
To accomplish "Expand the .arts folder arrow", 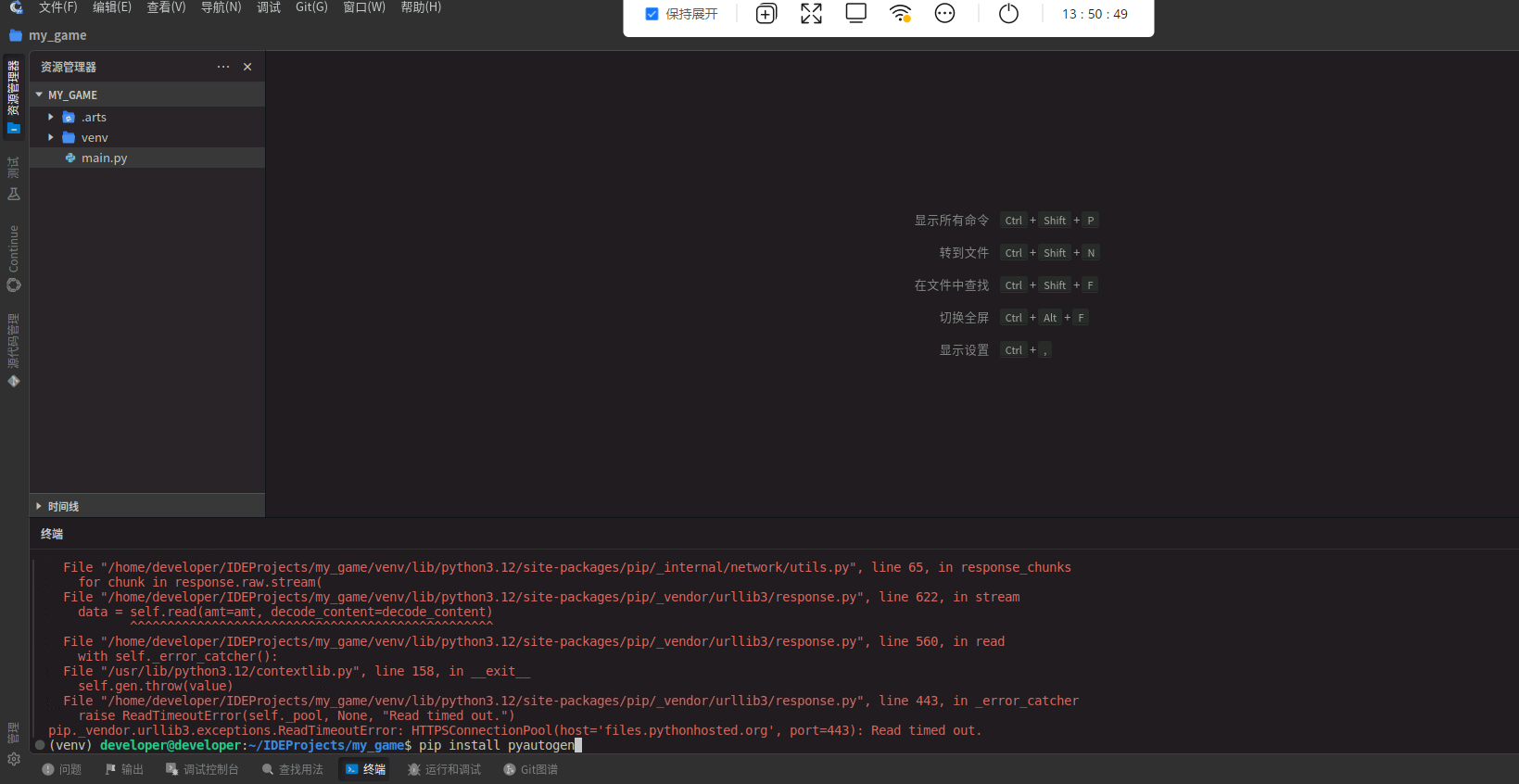I will 51,117.
